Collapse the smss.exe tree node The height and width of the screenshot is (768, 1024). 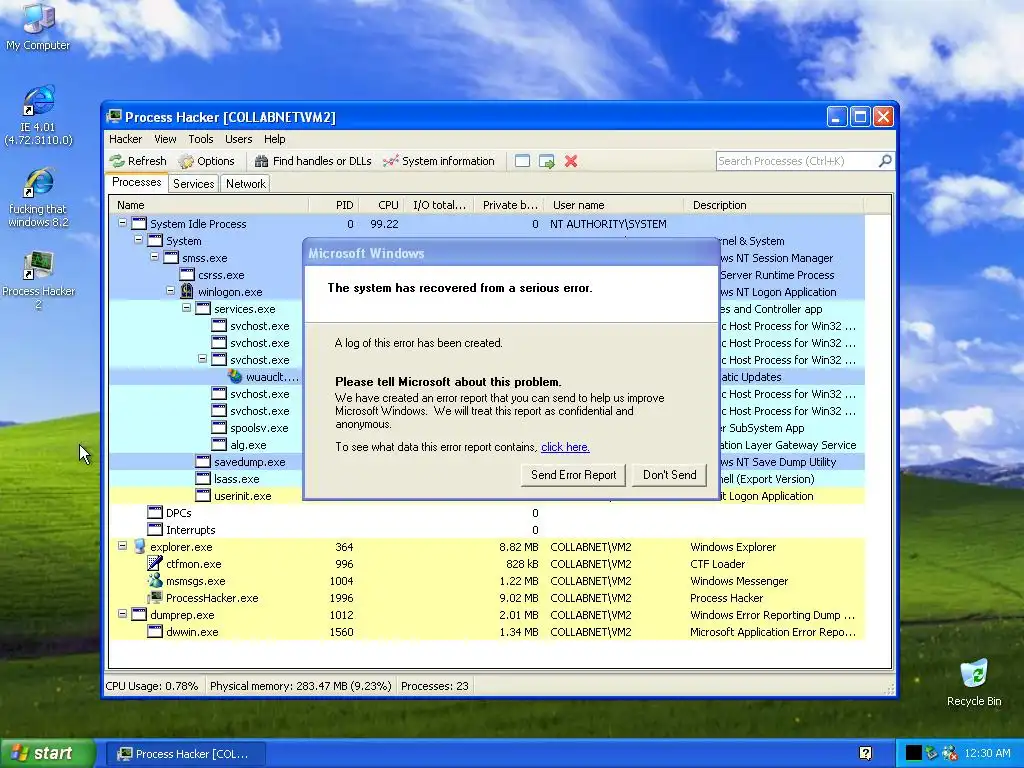pos(154,257)
